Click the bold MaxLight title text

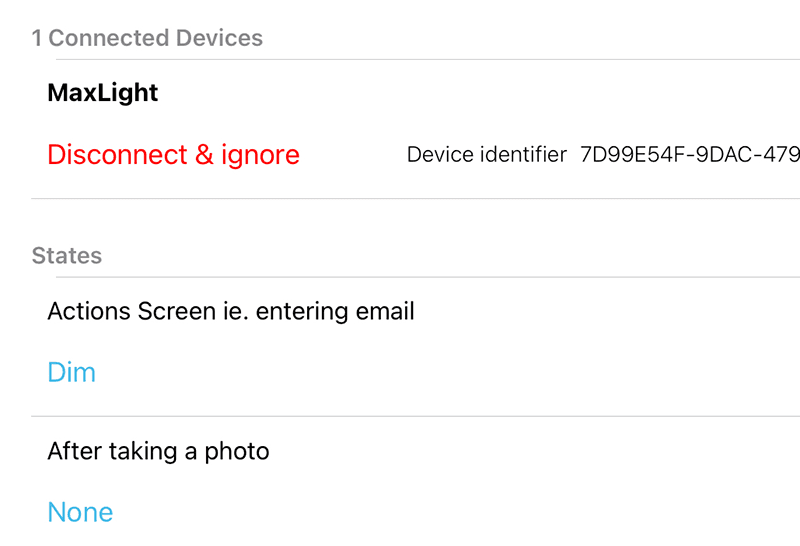[x=102, y=93]
